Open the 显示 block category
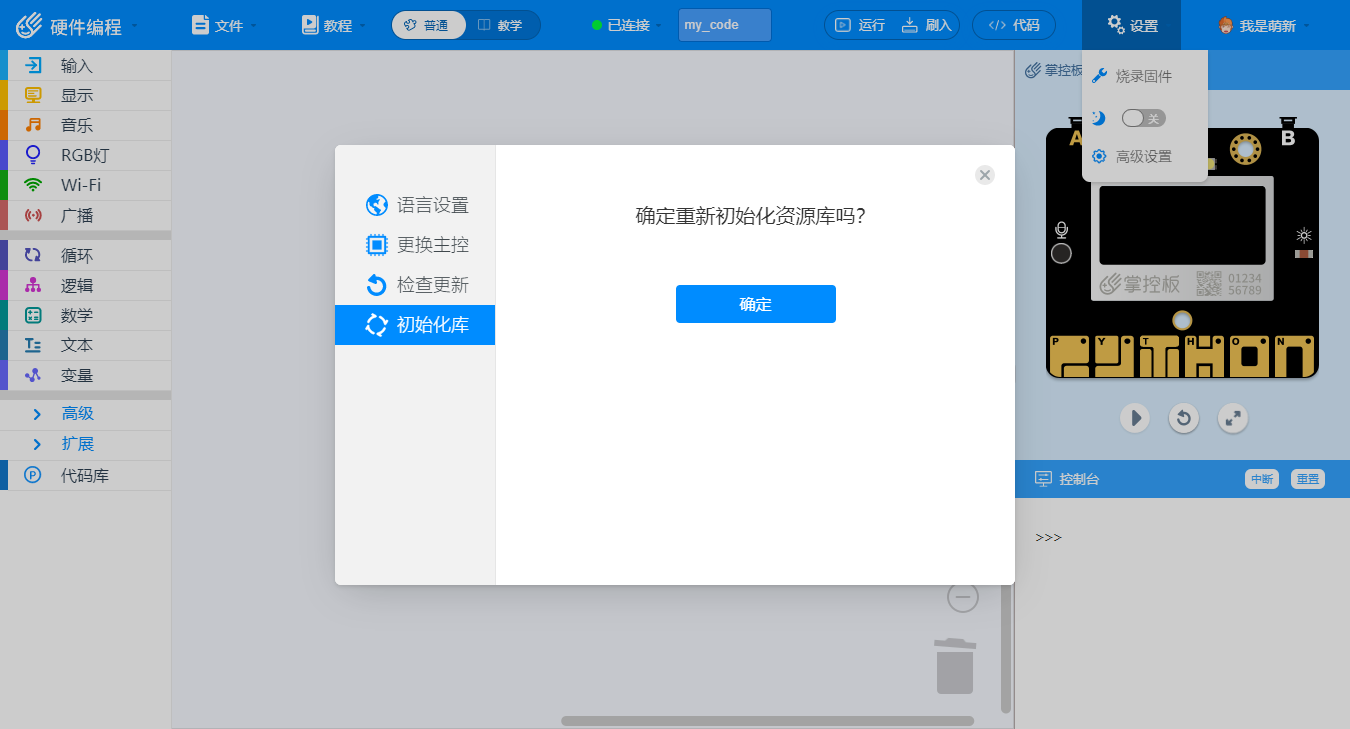 (86, 96)
